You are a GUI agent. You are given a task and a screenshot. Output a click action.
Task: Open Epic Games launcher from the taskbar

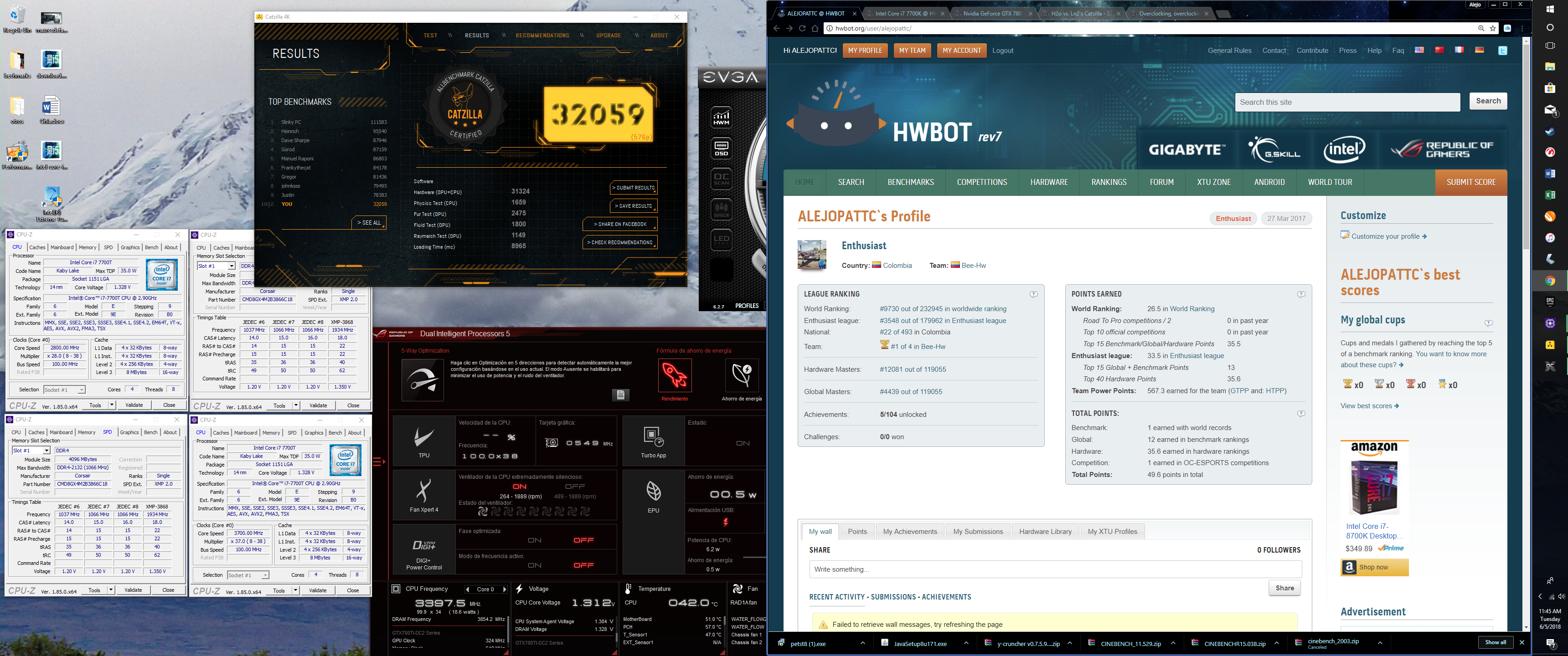(x=1550, y=302)
